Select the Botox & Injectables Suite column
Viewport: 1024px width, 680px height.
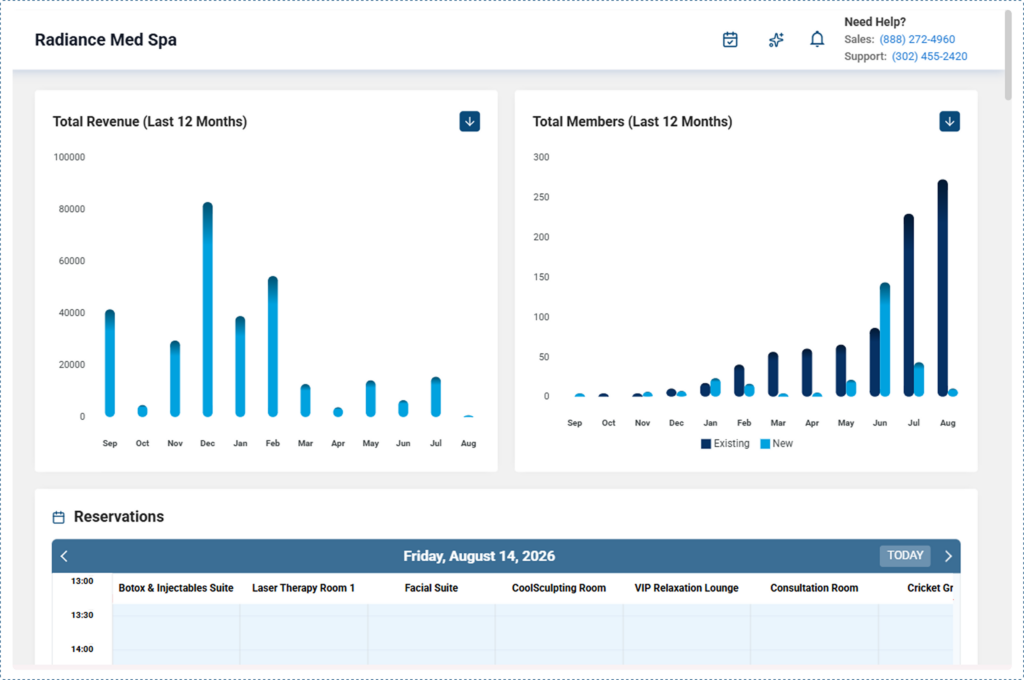coord(176,588)
